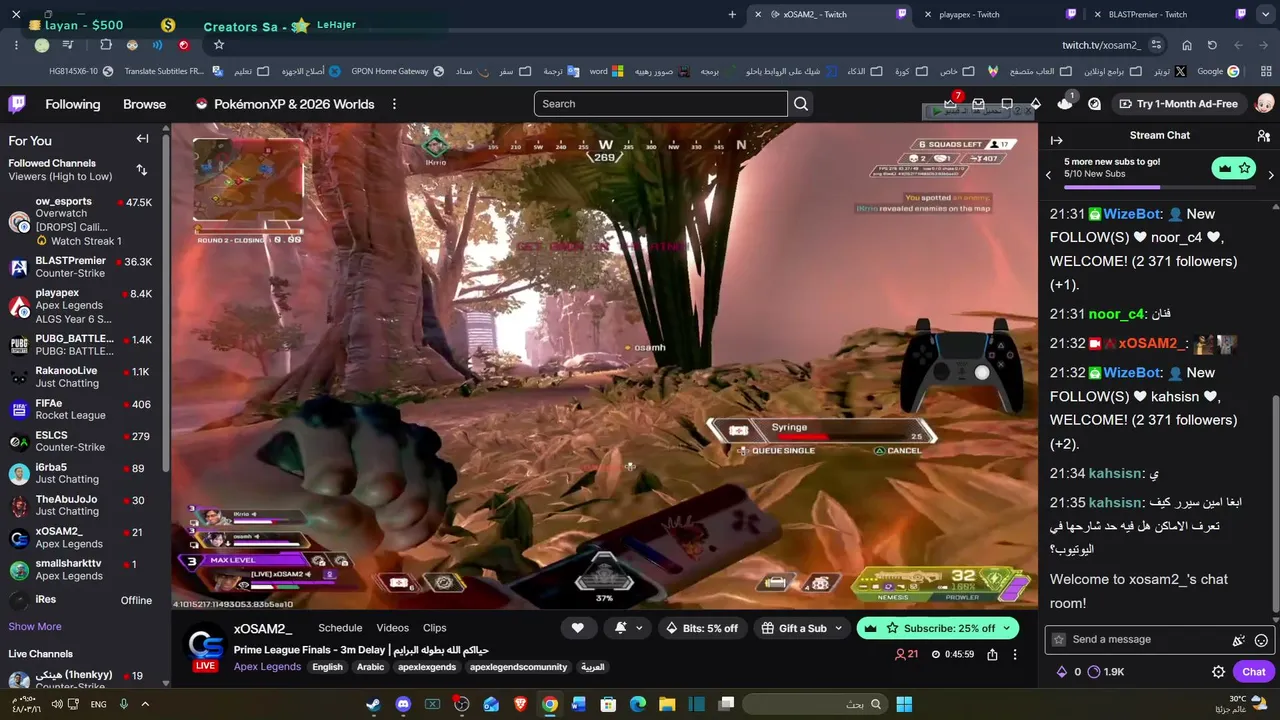The height and width of the screenshot is (720, 1280).
Task: Open the Whispers chat bubble icon
Action: click(1007, 104)
